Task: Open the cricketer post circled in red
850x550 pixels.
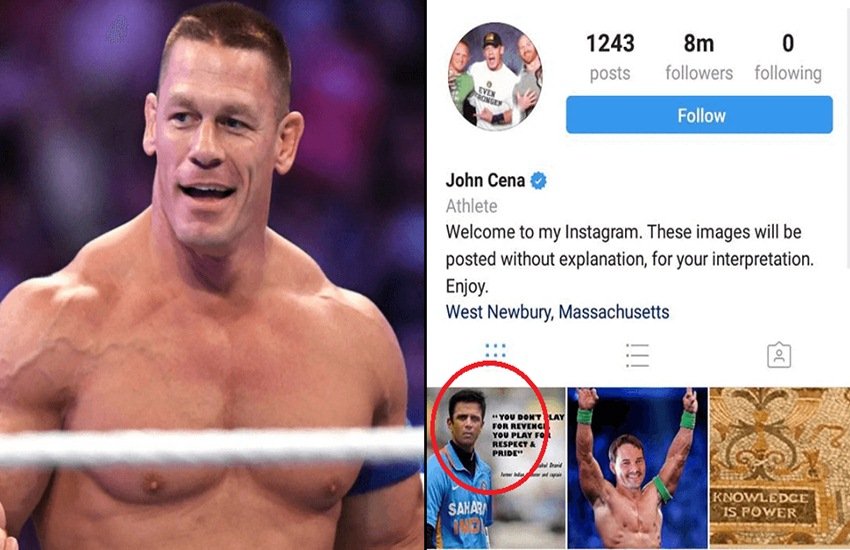Action: [496, 468]
